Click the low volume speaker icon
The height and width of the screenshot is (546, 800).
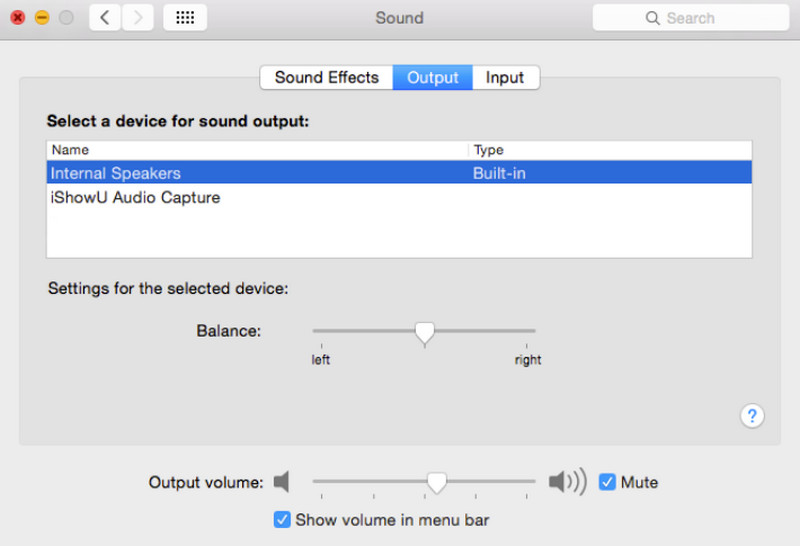point(282,482)
